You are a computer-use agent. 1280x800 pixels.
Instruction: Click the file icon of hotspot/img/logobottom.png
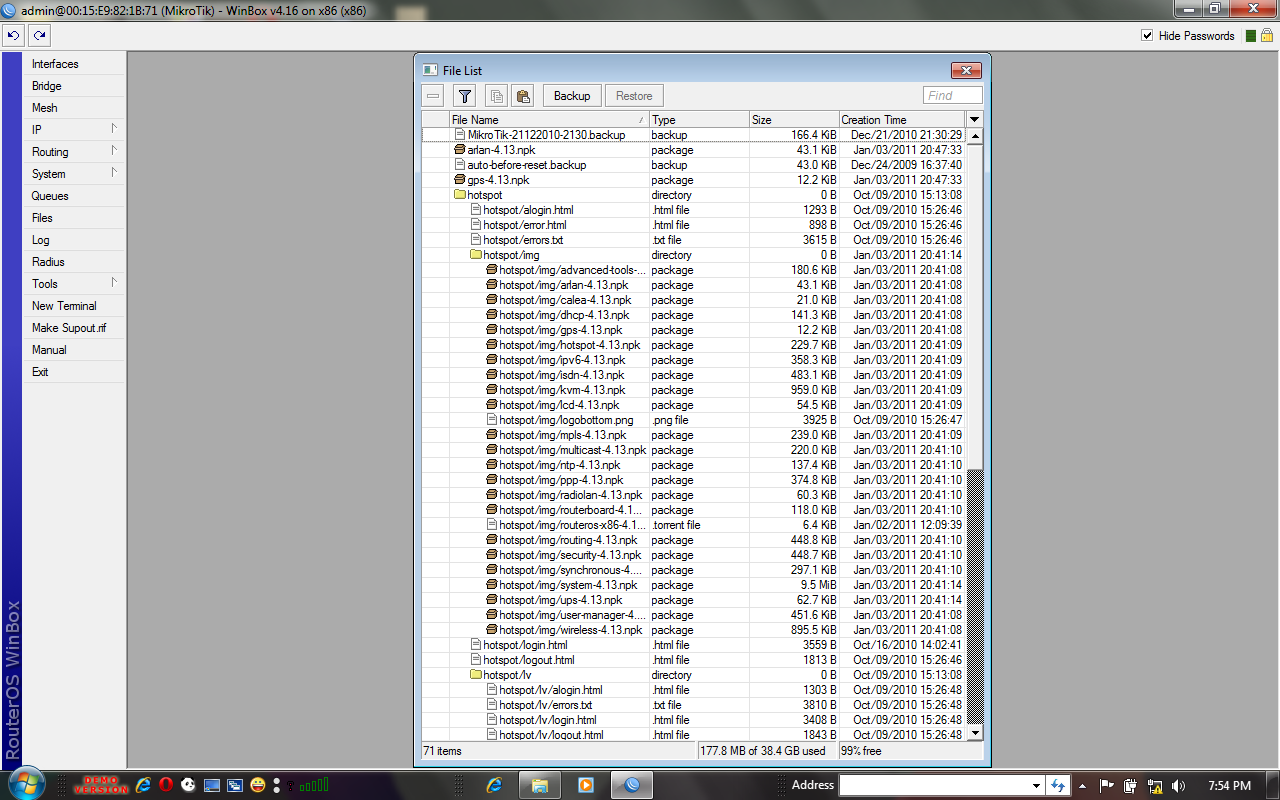click(x=492, y=420)
